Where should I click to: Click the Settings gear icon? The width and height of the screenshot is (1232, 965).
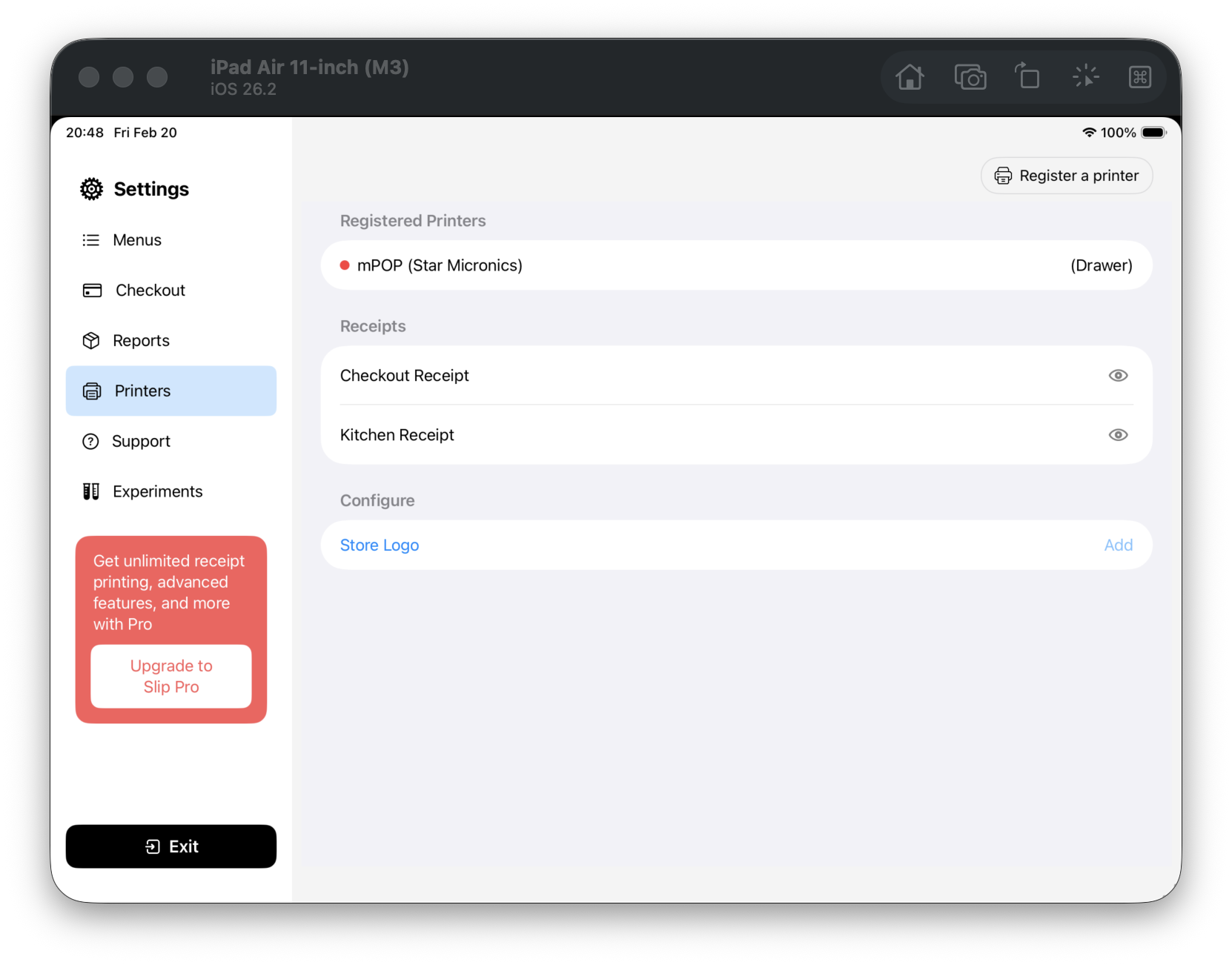point(90,189)
